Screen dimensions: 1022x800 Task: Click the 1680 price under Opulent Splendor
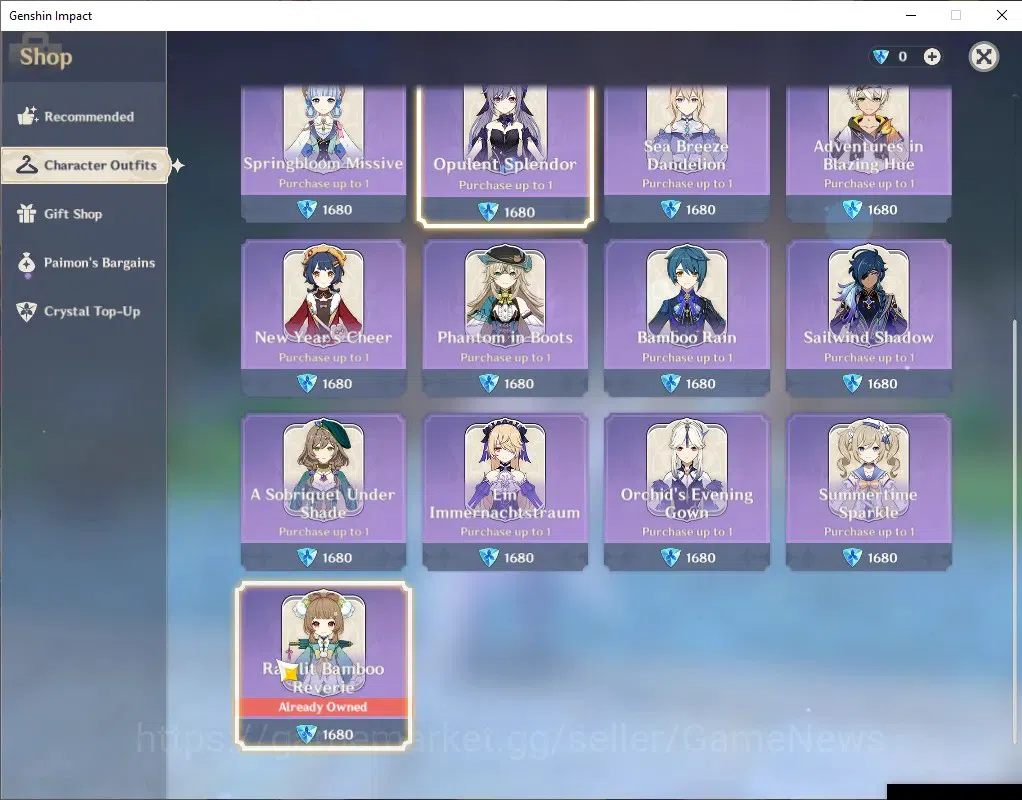tap(519, 212)
